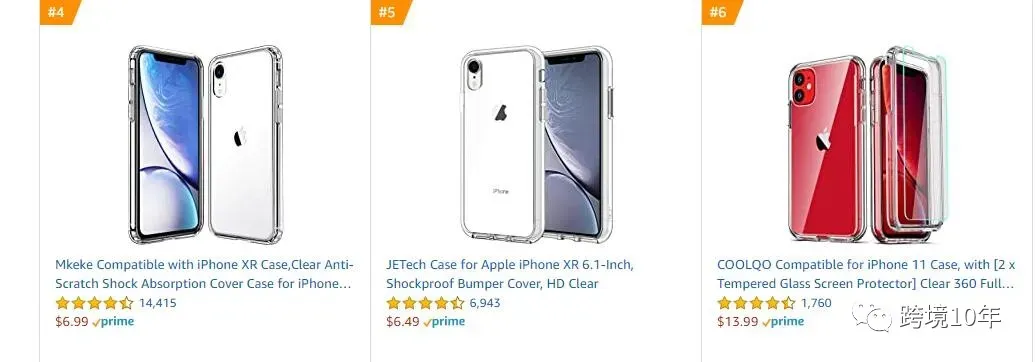Open the Mkeke clear iPhone XR case image
This screenshot has width=1035, height=362.
[x=205, y=144]
